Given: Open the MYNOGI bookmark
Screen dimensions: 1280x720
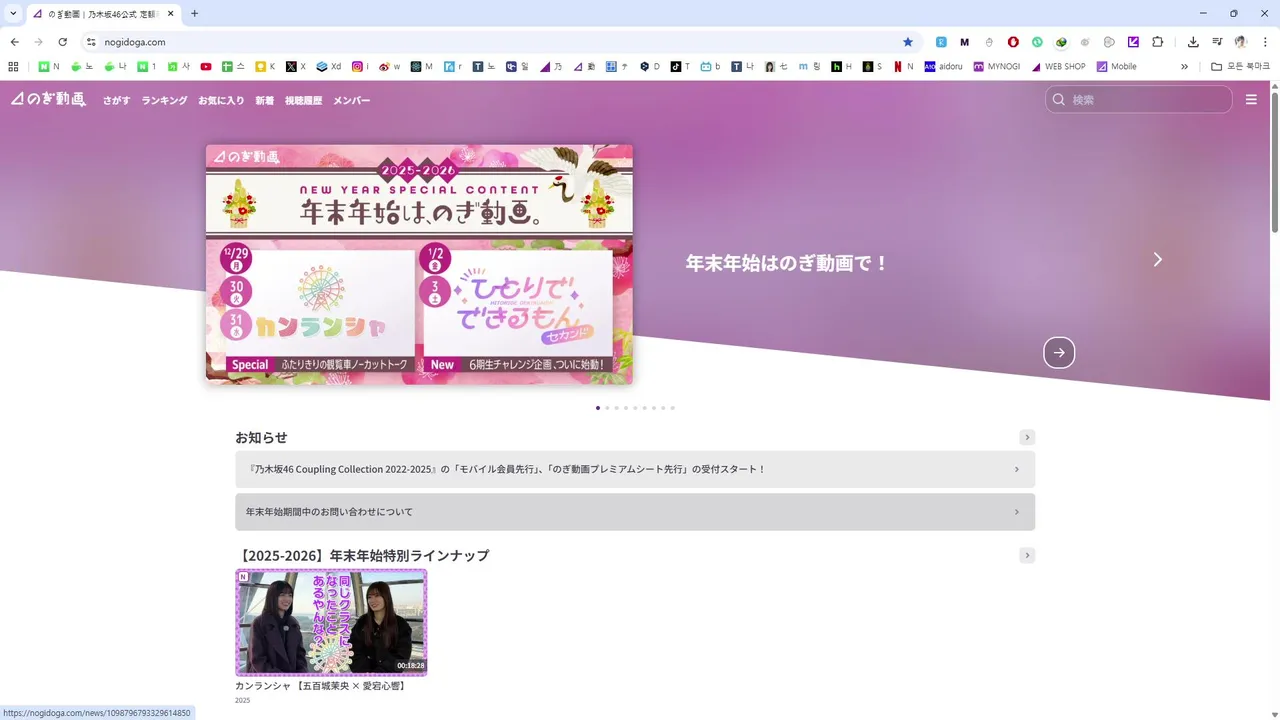Looking at the screenshot, I should tap(998, 67).
